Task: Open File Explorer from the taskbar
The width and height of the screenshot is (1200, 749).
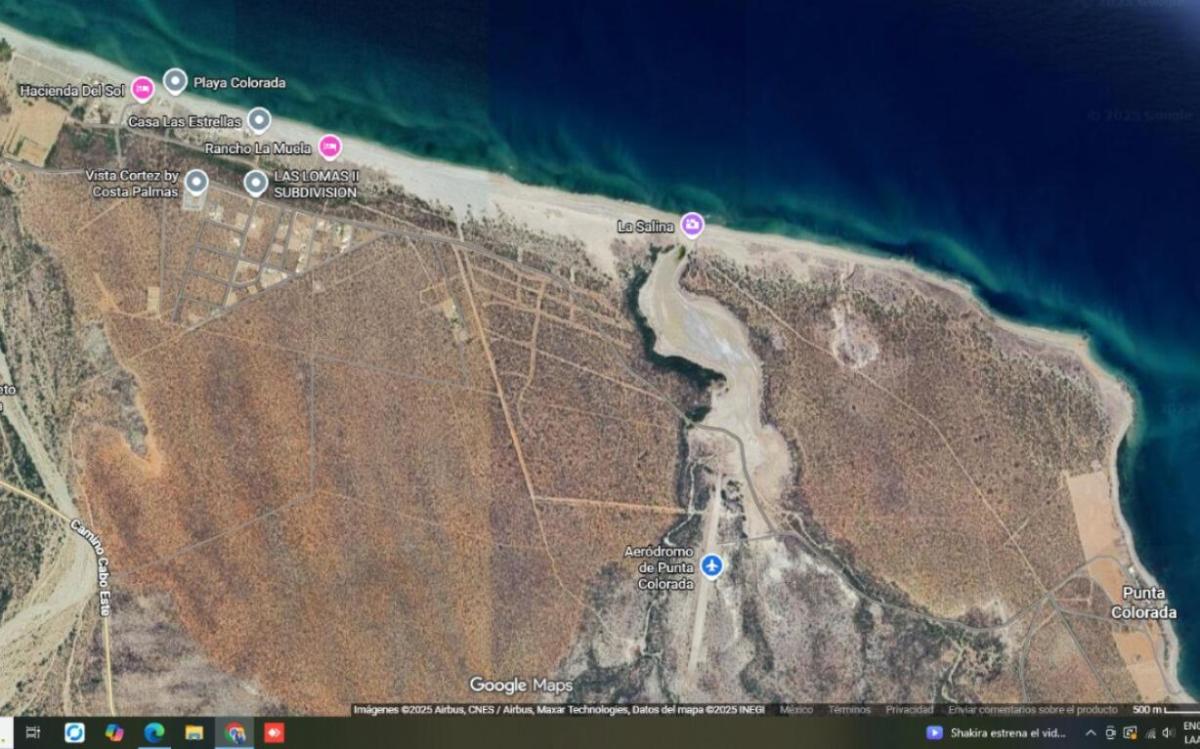Action: pyautogui.click(x=194, y=733)
